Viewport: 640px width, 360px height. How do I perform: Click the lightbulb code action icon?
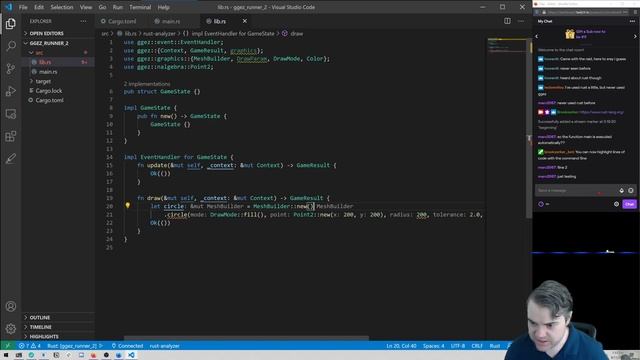(x=127, y=205)
